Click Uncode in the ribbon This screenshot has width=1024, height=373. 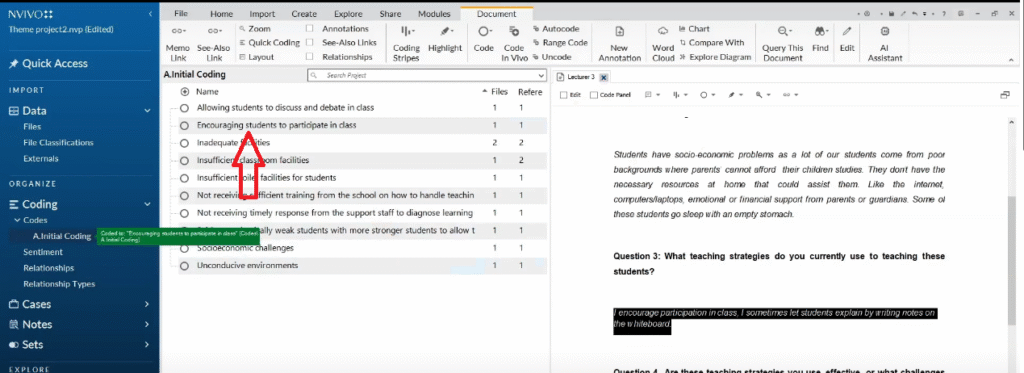[x=552, y=57]
